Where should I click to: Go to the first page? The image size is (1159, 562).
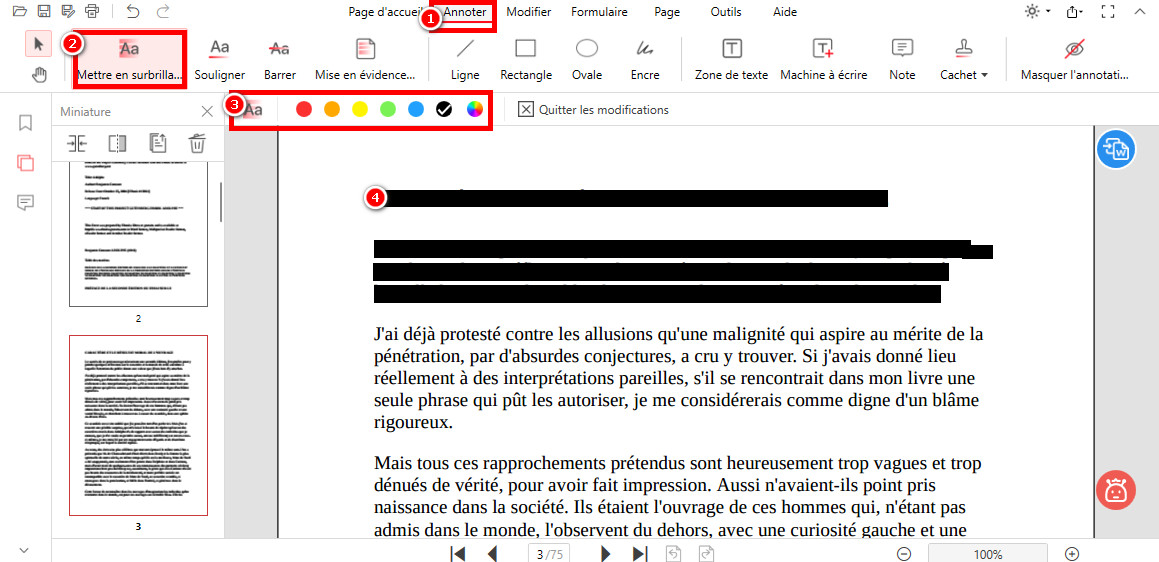click(x=458, y=554)
